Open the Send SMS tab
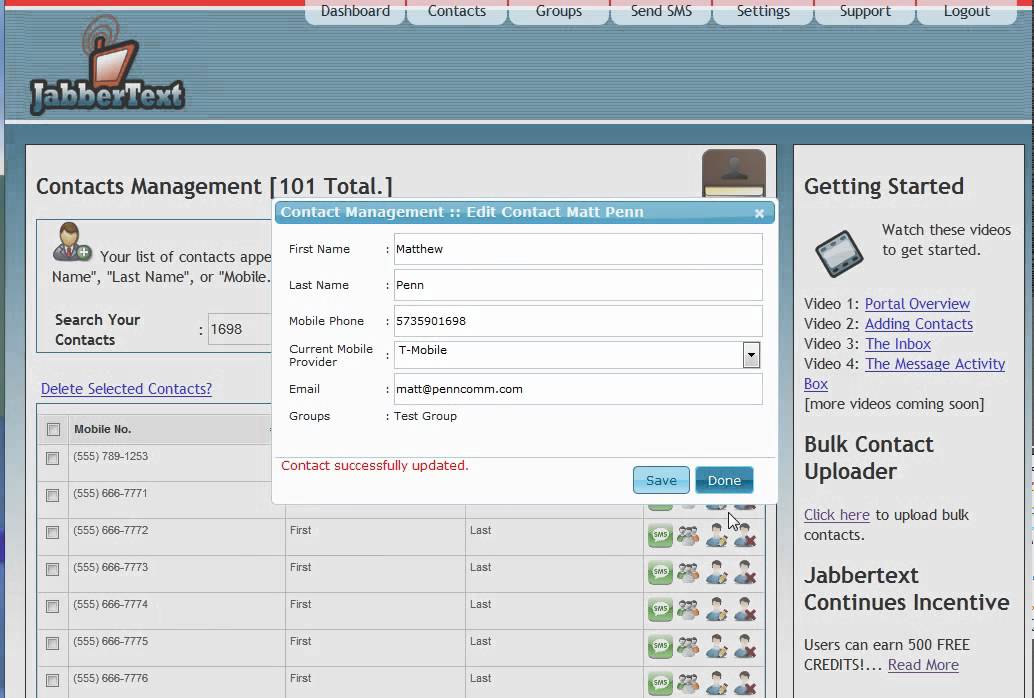Viewport: 1034px width, 698px height. [661, 11]
